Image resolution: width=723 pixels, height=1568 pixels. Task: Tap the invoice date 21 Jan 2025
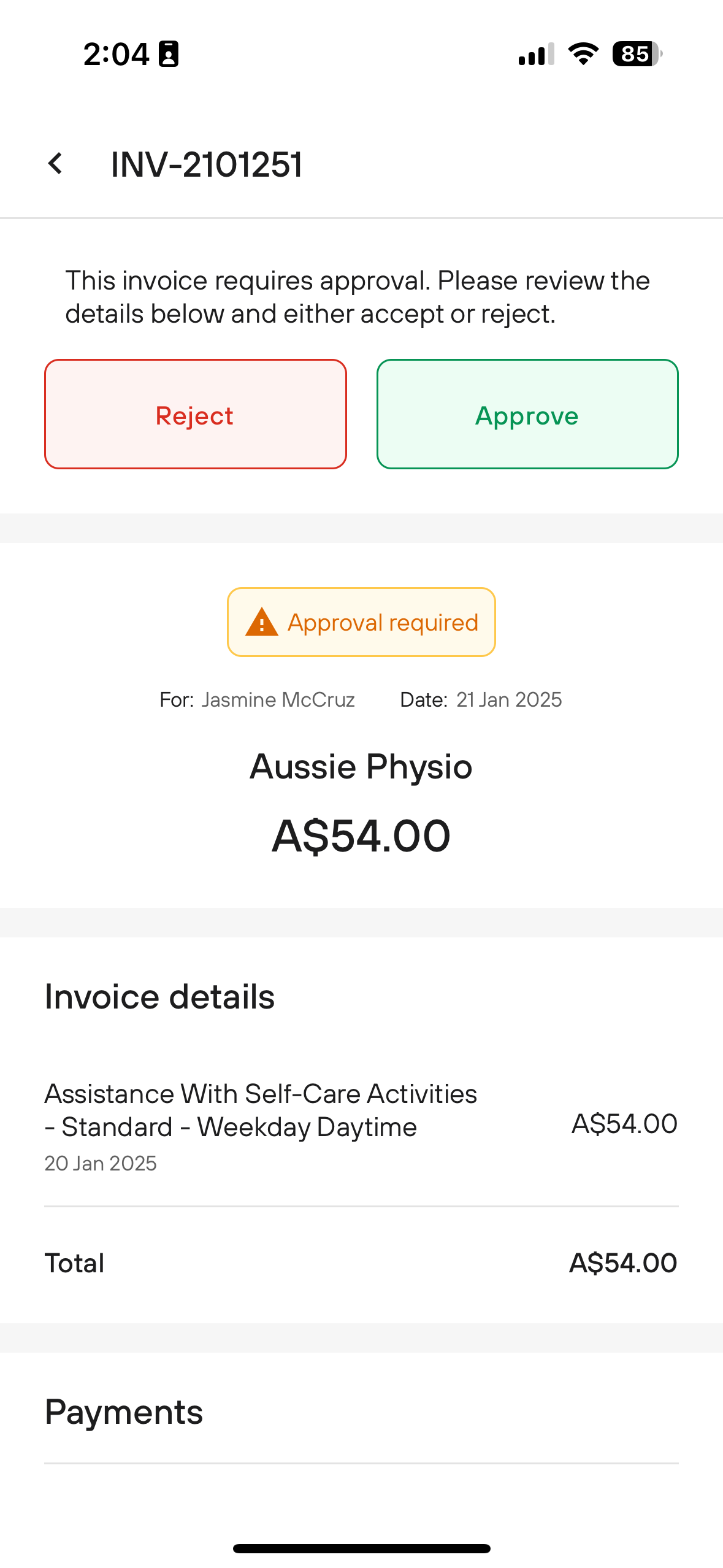(x=509, y=699)
